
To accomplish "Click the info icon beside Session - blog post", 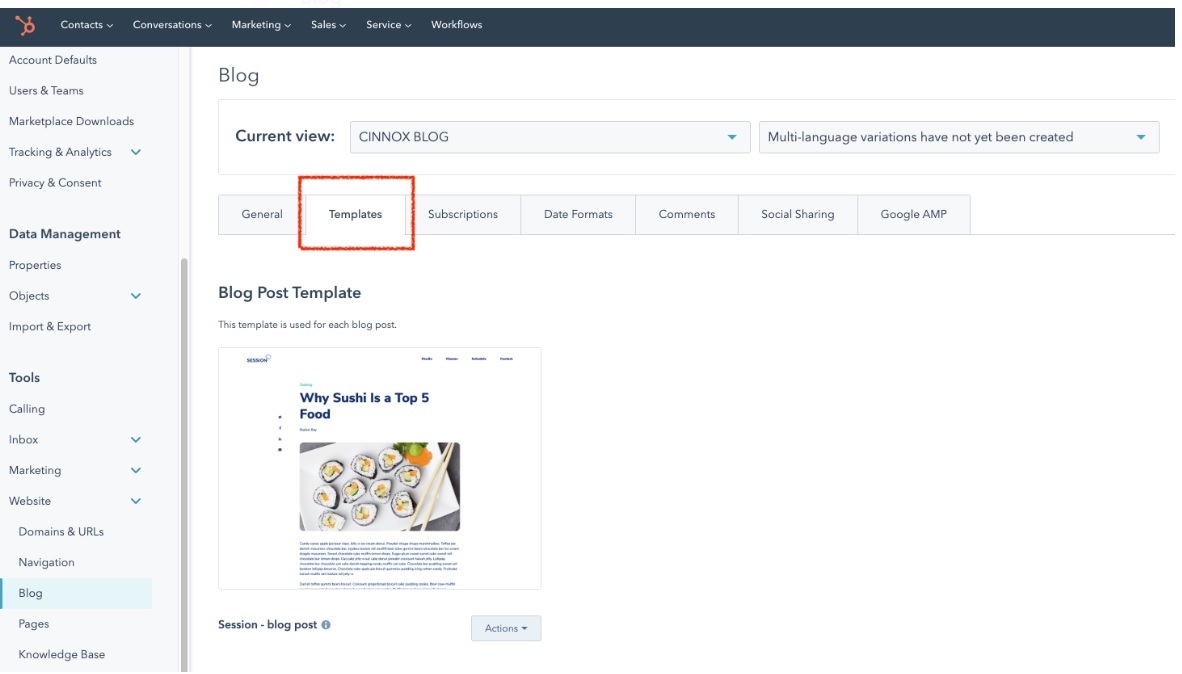I will (x=326, y=625).
